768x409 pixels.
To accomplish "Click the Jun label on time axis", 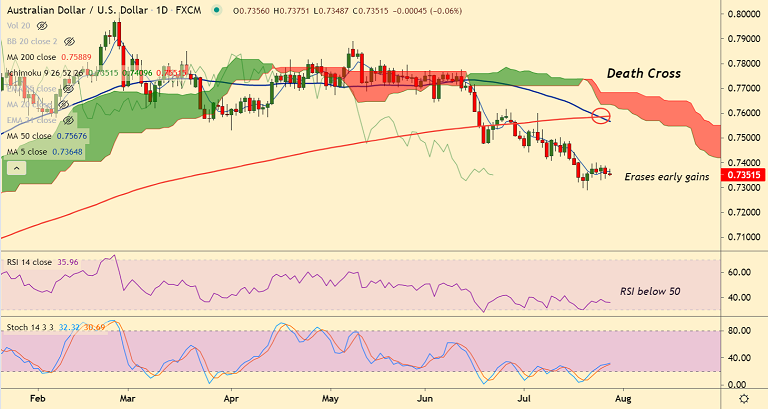I will click(x=425, y=398).
